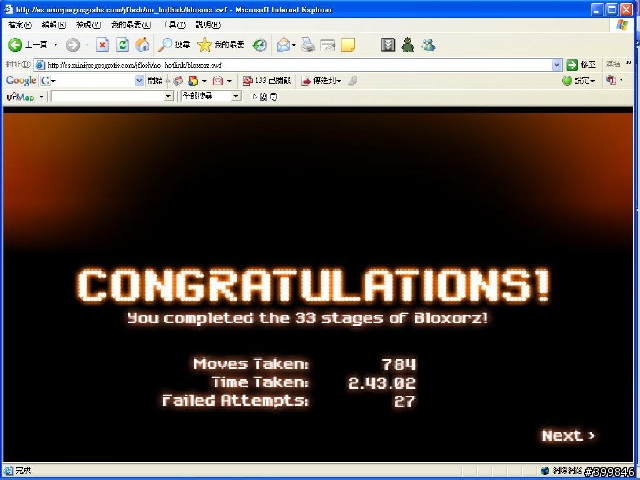Click the time value 2.43.02
The height and width of the screenshot is (480, 640).
(382, 383)
